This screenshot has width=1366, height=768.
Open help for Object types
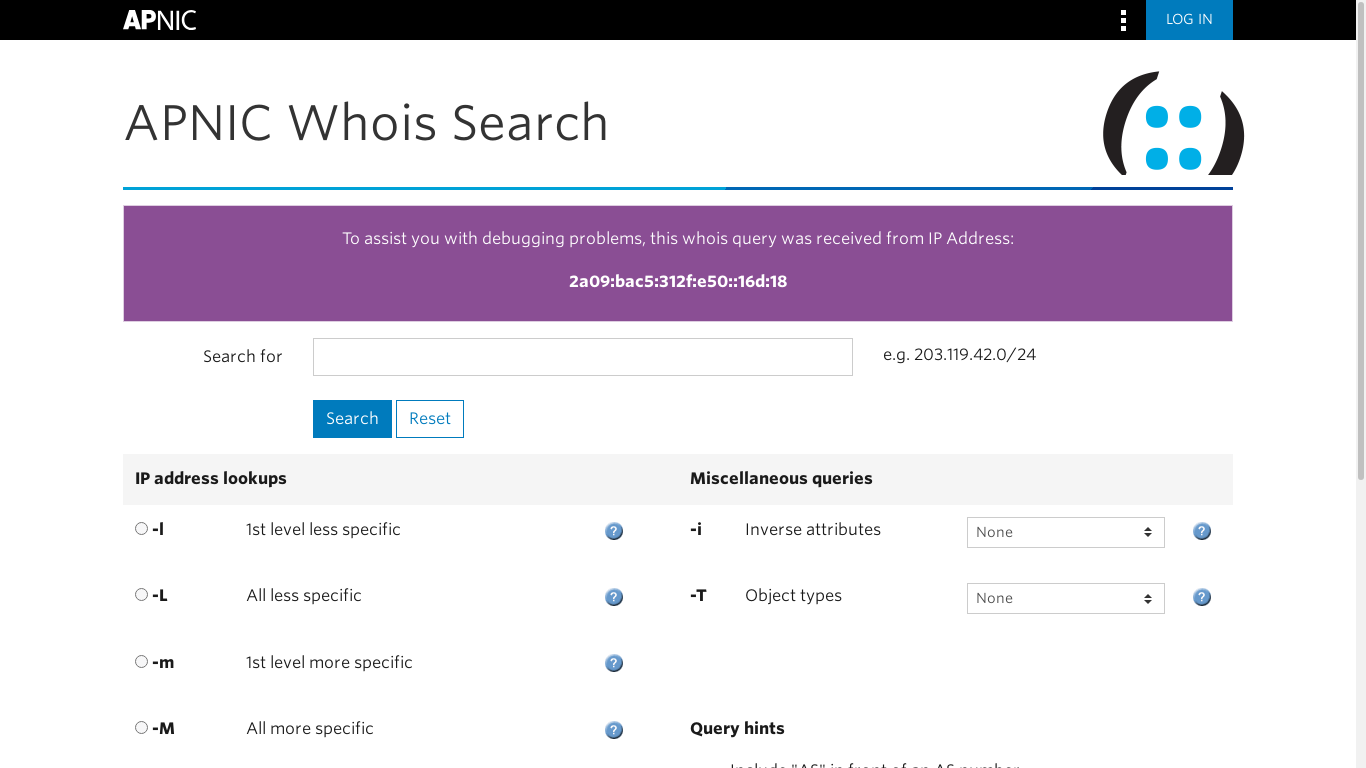(1202, 597)
